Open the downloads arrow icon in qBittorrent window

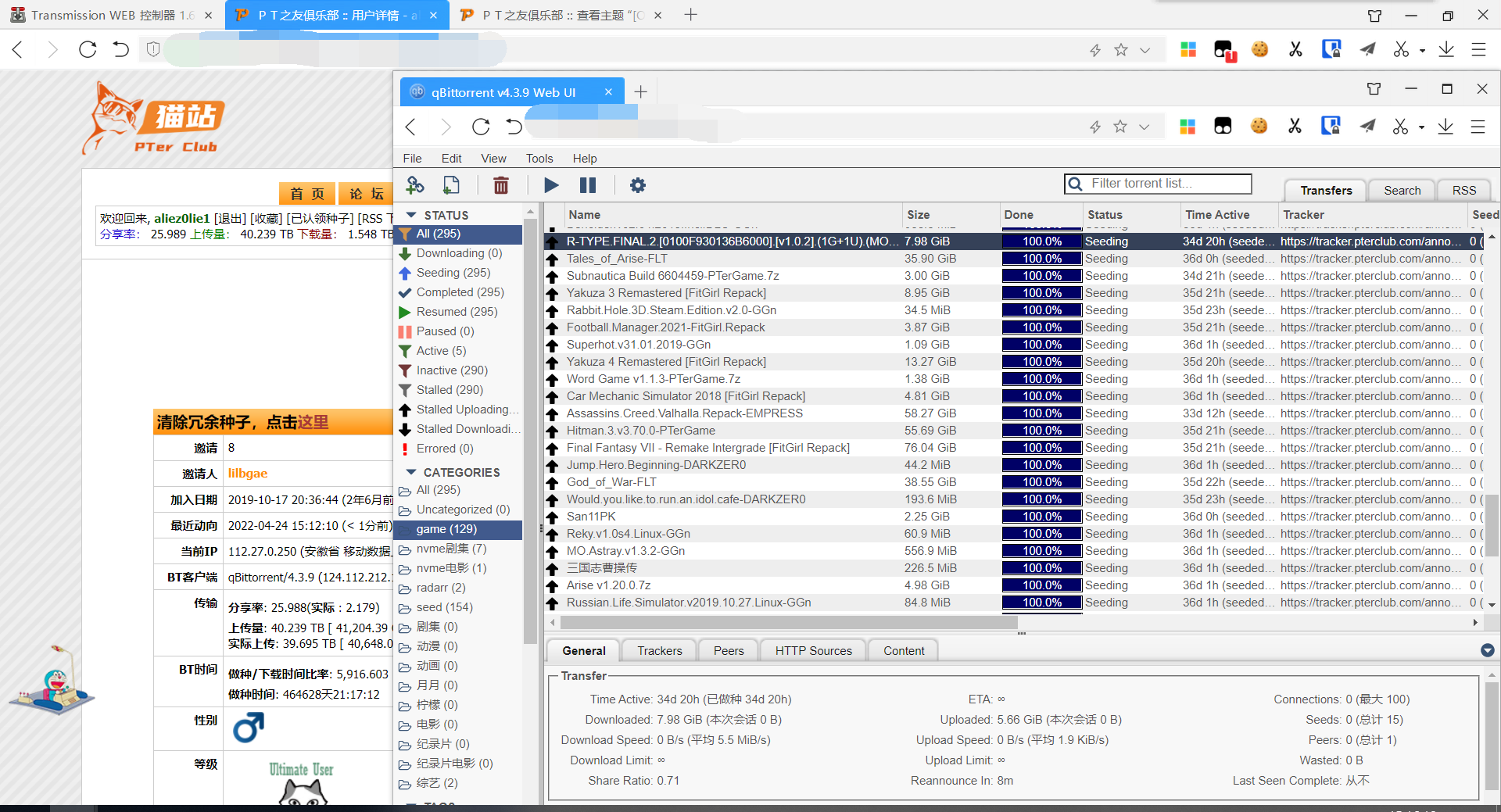point(1445,127)
